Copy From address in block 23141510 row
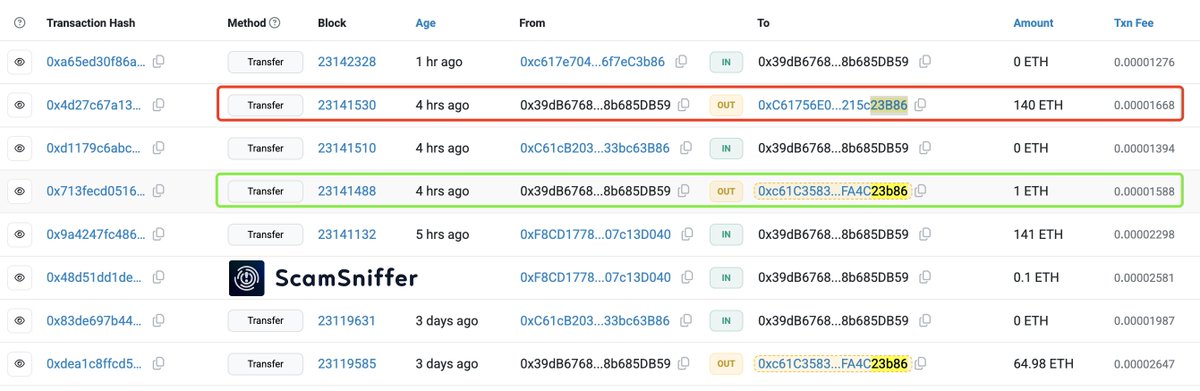 (686, 148)
